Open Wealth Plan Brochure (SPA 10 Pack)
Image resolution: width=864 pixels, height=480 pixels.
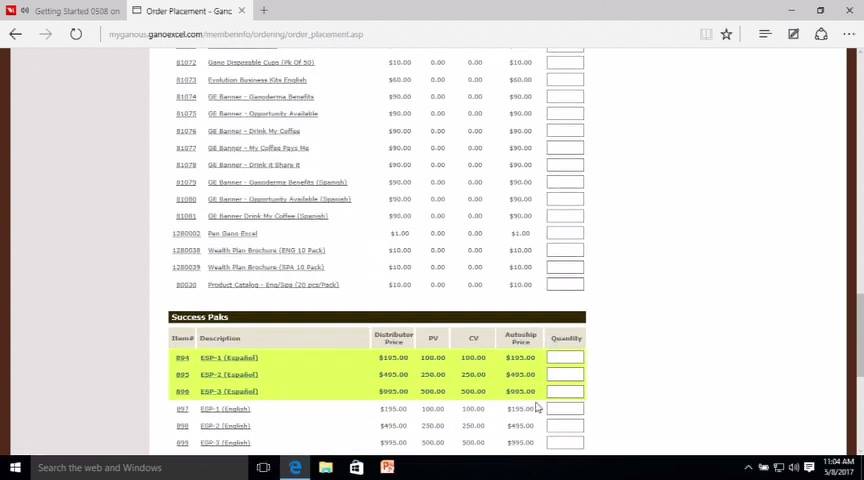(x=266, y=267)
